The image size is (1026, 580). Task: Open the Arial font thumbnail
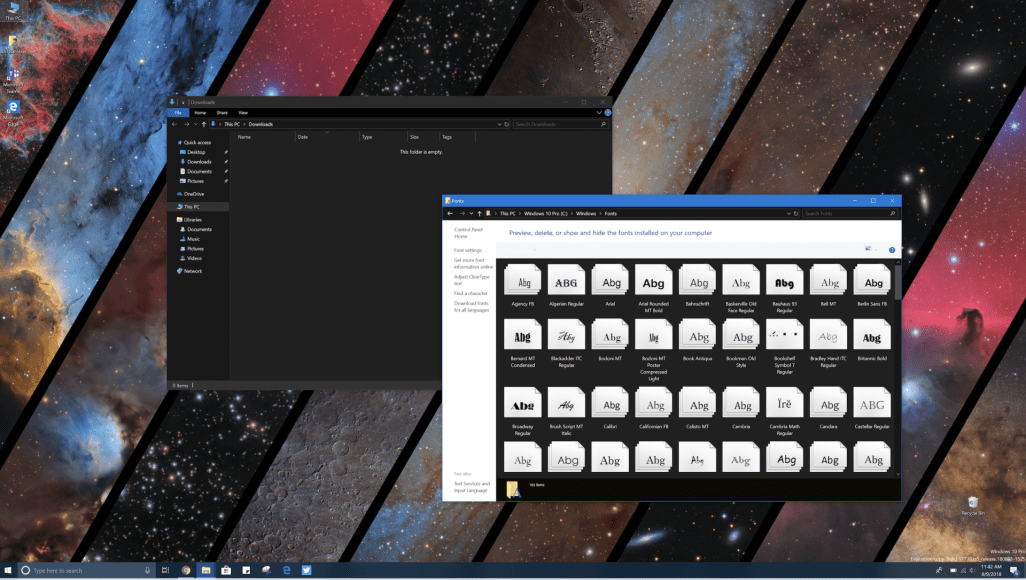[611, 283]
